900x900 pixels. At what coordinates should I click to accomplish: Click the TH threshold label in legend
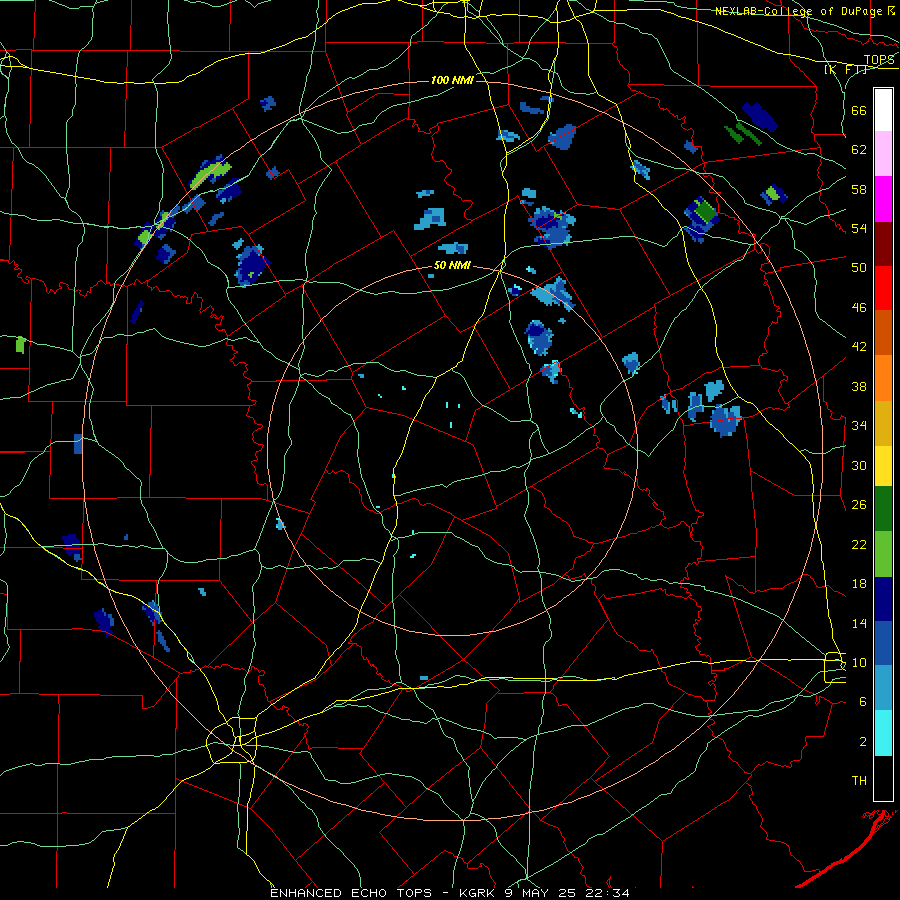[859, 780]
